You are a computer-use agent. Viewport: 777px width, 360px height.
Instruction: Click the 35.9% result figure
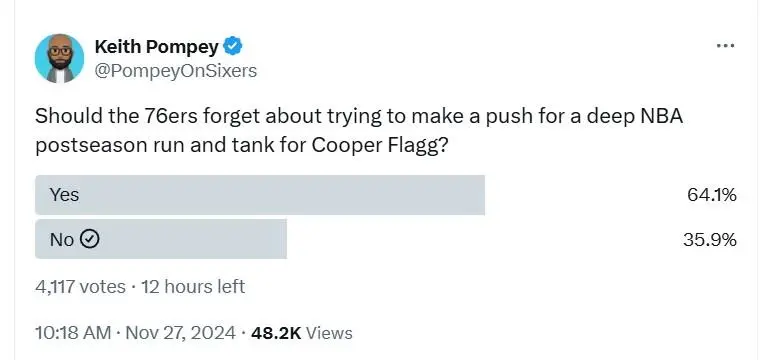tap(710, 240)
